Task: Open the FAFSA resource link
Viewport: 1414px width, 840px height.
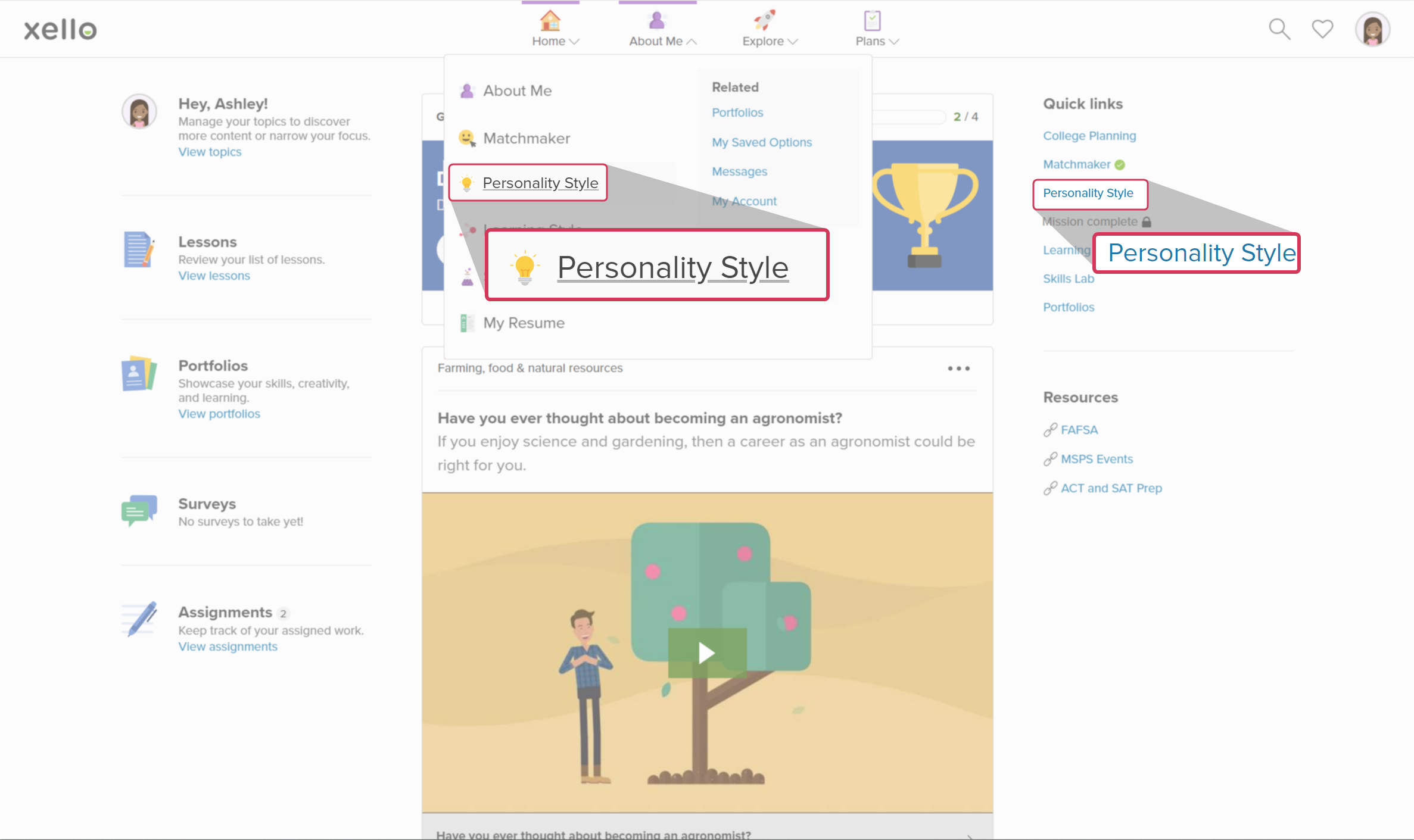Action: [x=1079, y=430]
